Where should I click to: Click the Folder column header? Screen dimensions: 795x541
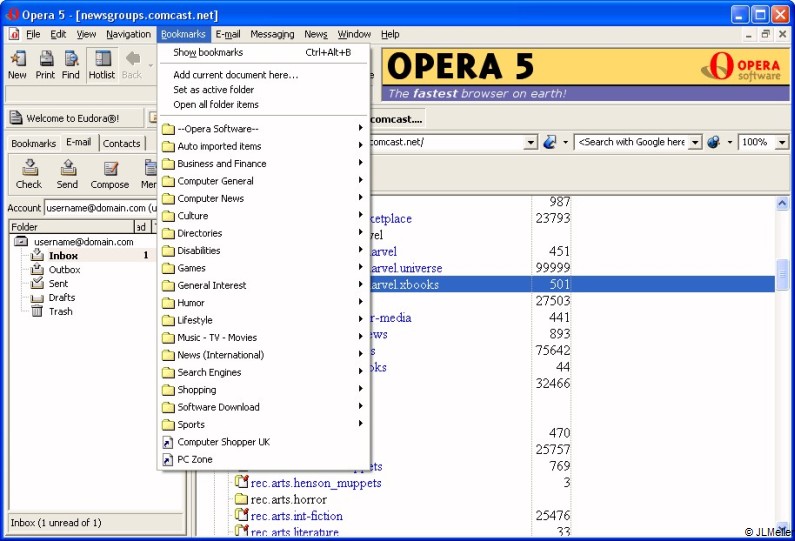point(71,227)
